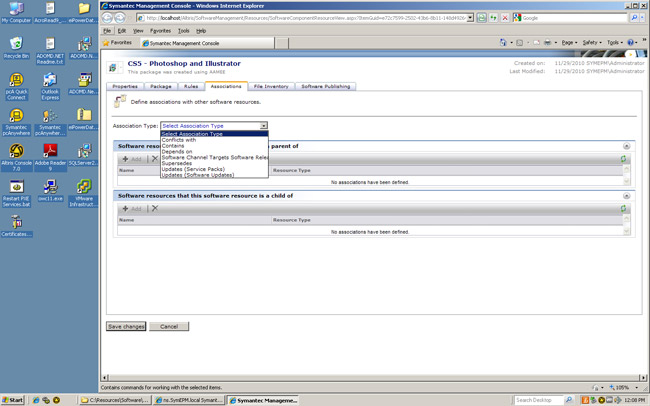Click the Start button on taskbar
This screenshot has width=650, height=406.
[12, 400]
